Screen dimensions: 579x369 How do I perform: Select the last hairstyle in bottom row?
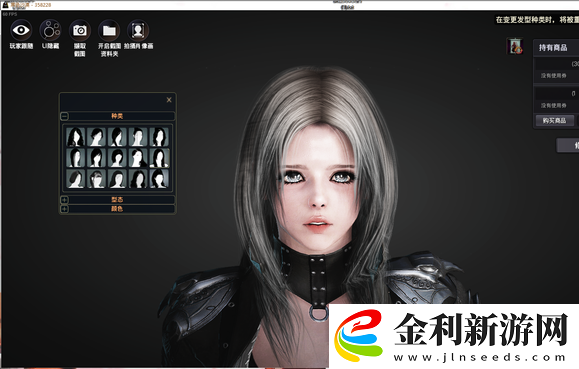click(x=159, y=179)
